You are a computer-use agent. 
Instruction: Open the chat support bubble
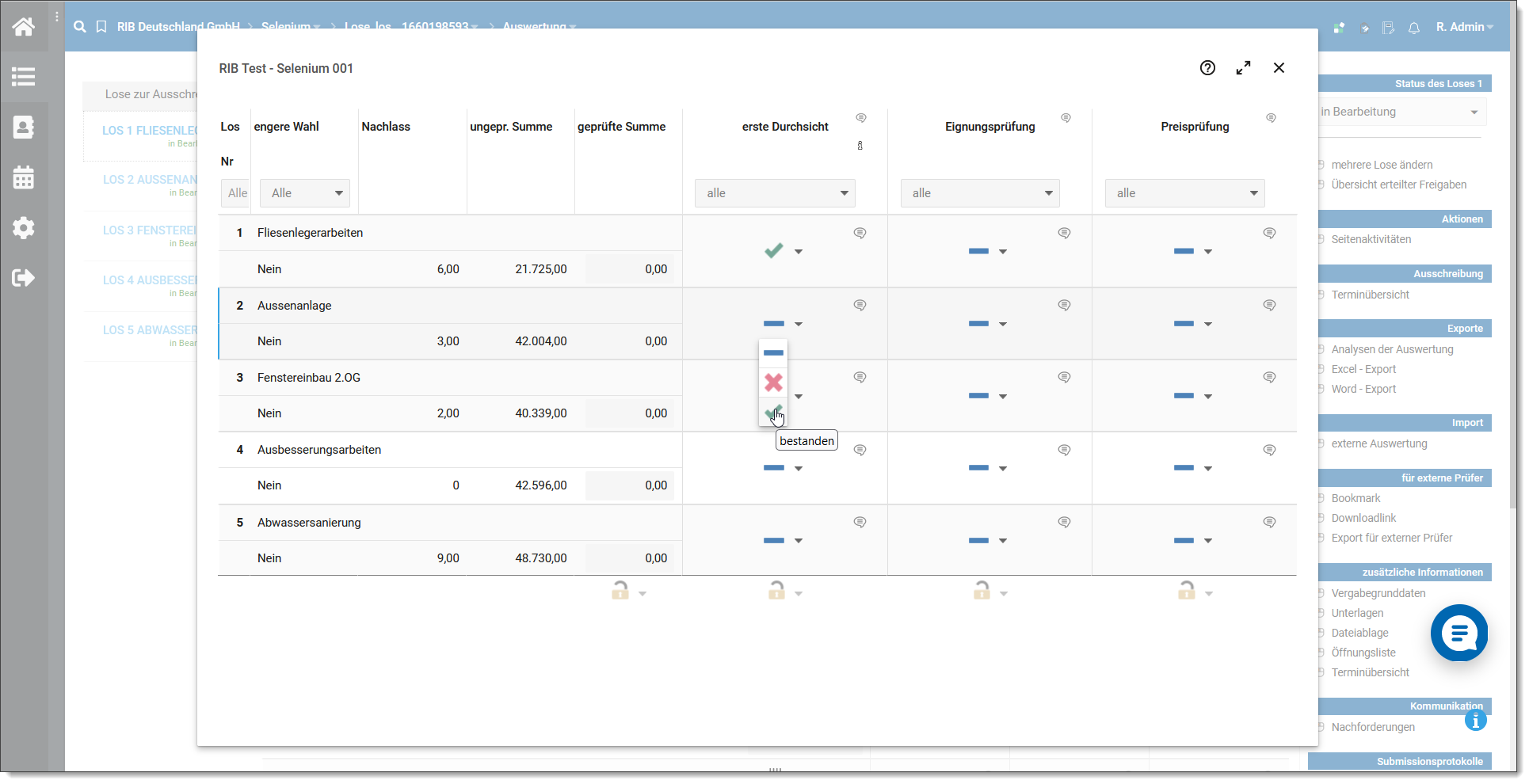pos(1459,633)
